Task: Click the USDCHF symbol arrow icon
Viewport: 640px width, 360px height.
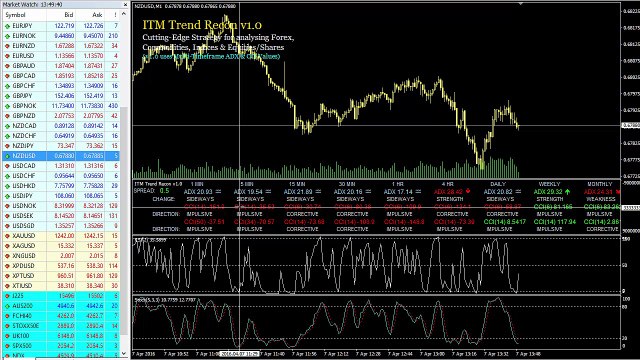Action: click(x=7, y=176)
